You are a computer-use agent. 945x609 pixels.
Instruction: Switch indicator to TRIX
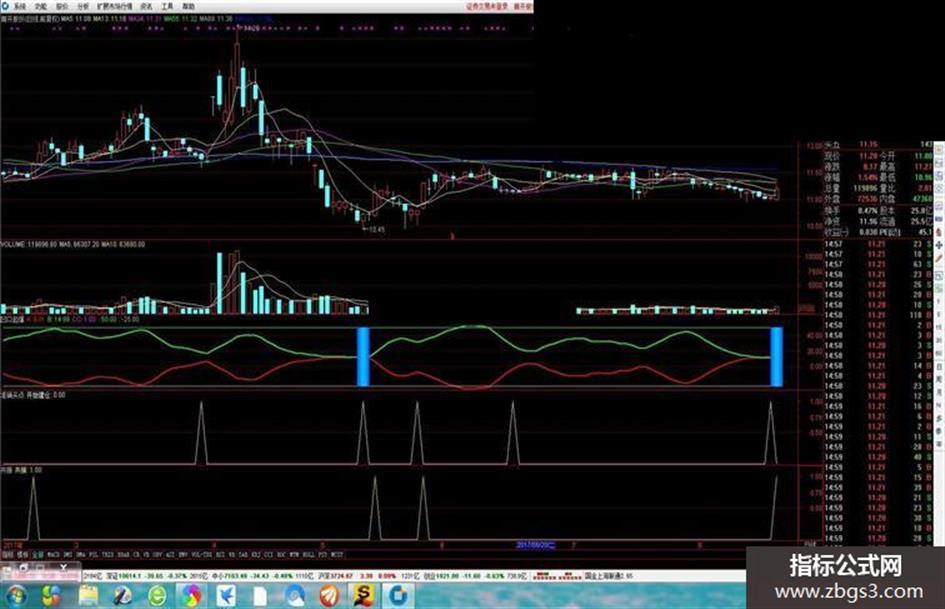107,554
